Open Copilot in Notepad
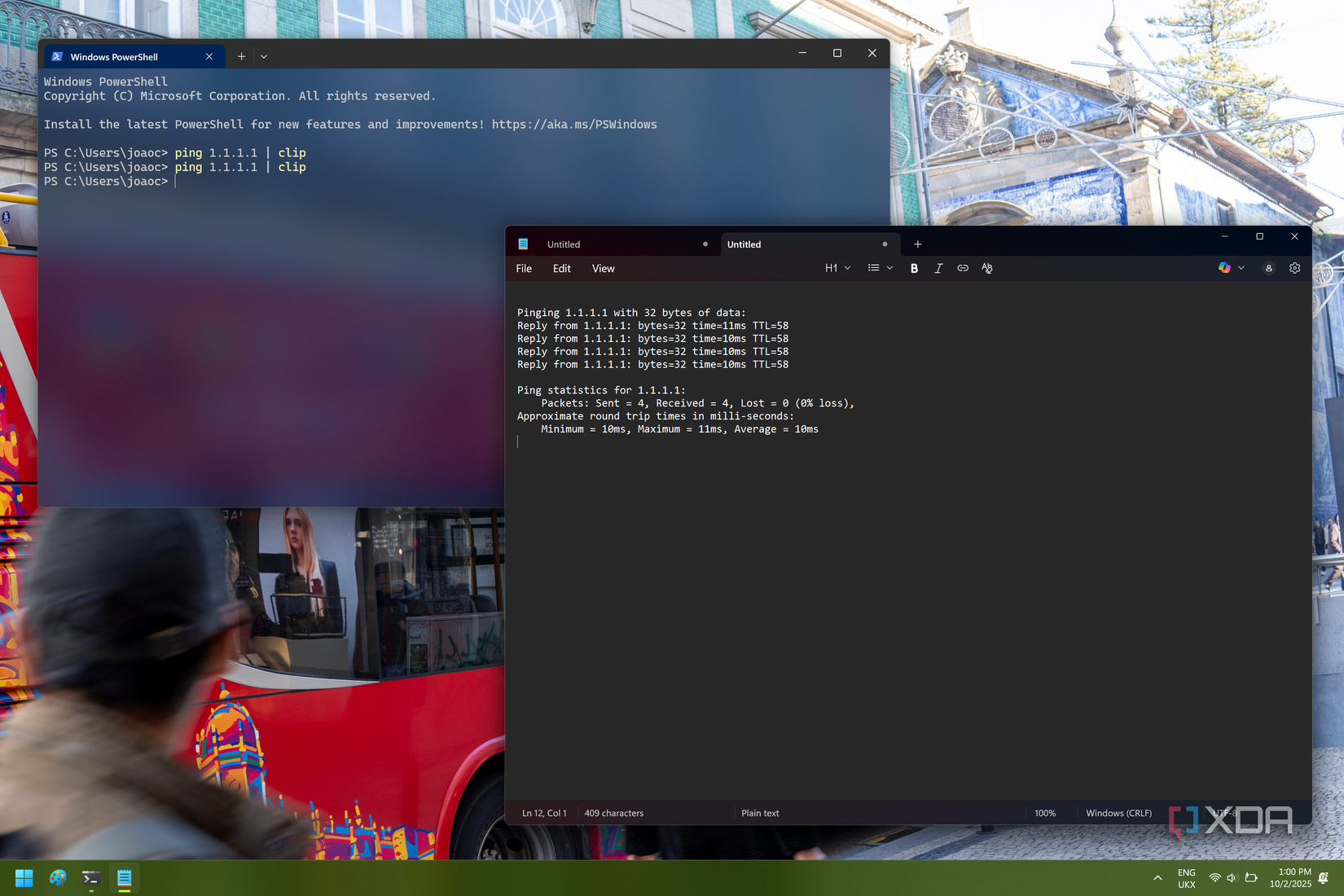 click(x=1226, y=268)
